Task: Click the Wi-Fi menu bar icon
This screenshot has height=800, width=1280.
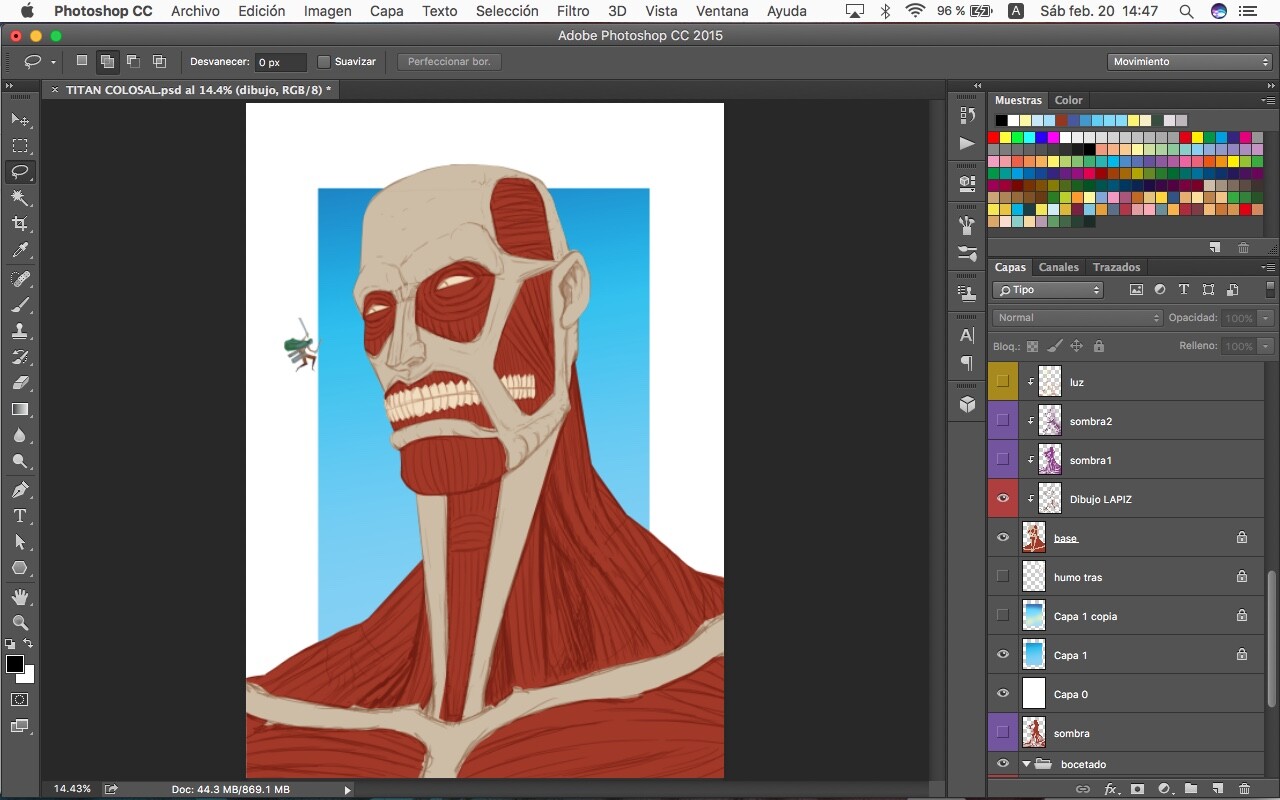Action: click(x=915, y=11)
